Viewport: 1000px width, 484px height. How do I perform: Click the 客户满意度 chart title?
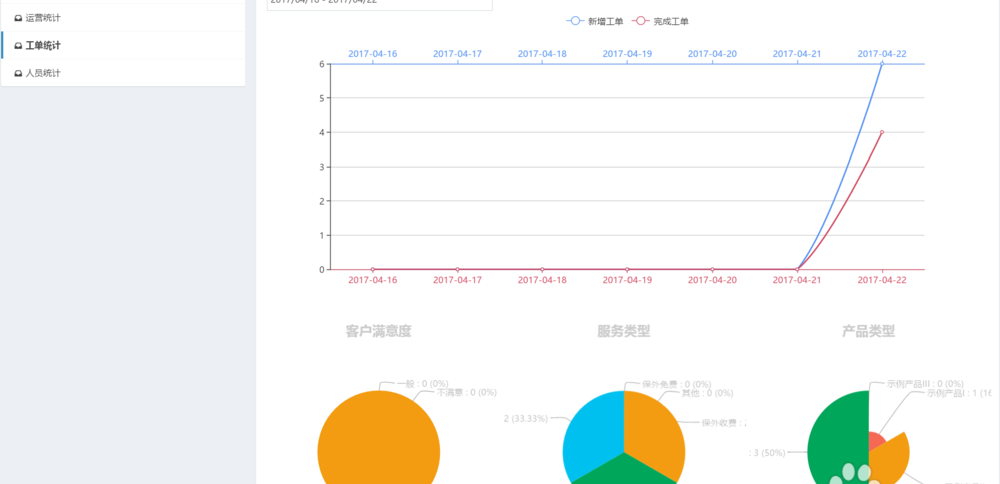379,331
